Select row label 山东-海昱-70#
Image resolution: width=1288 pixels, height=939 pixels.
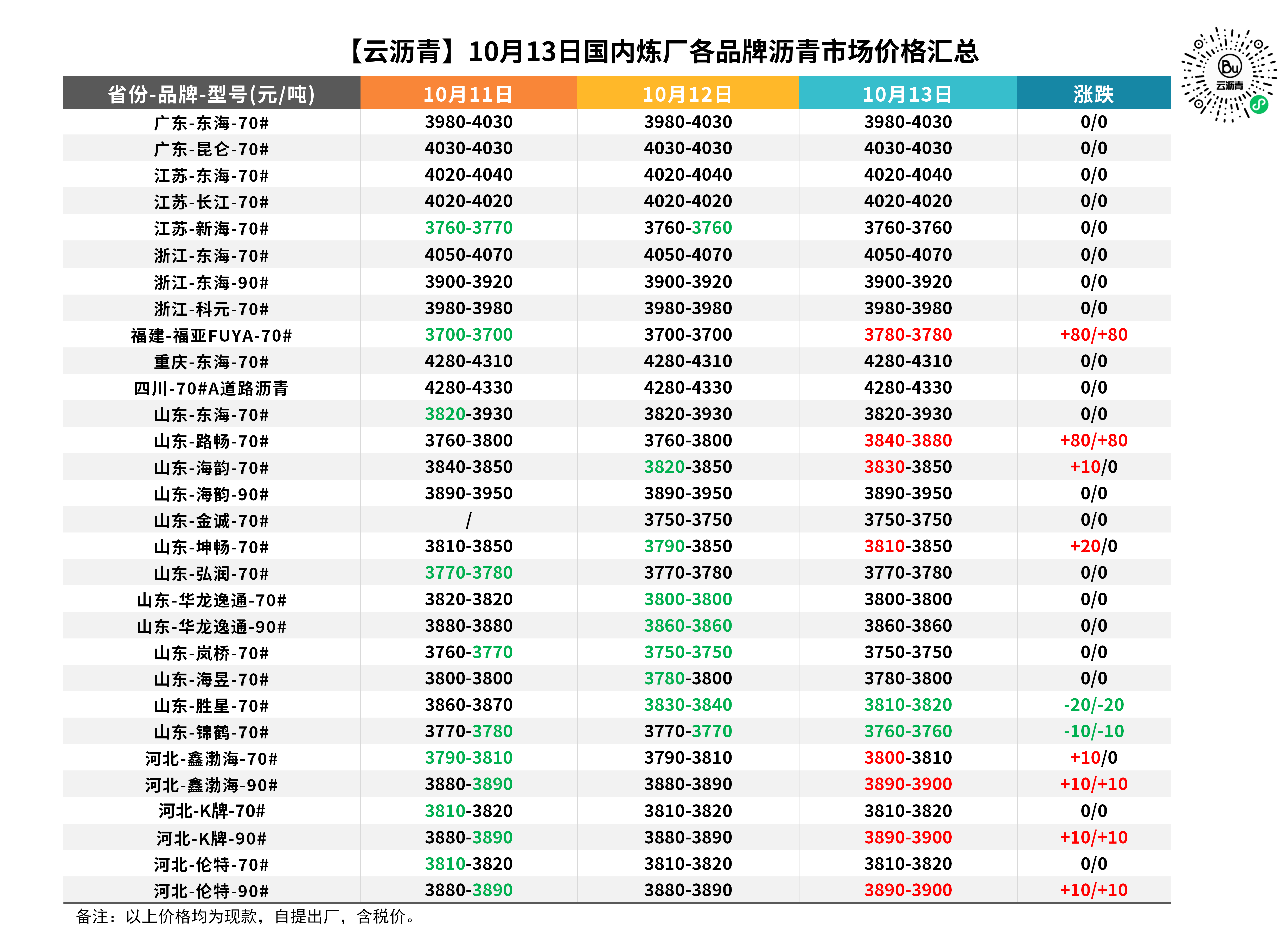211,679
